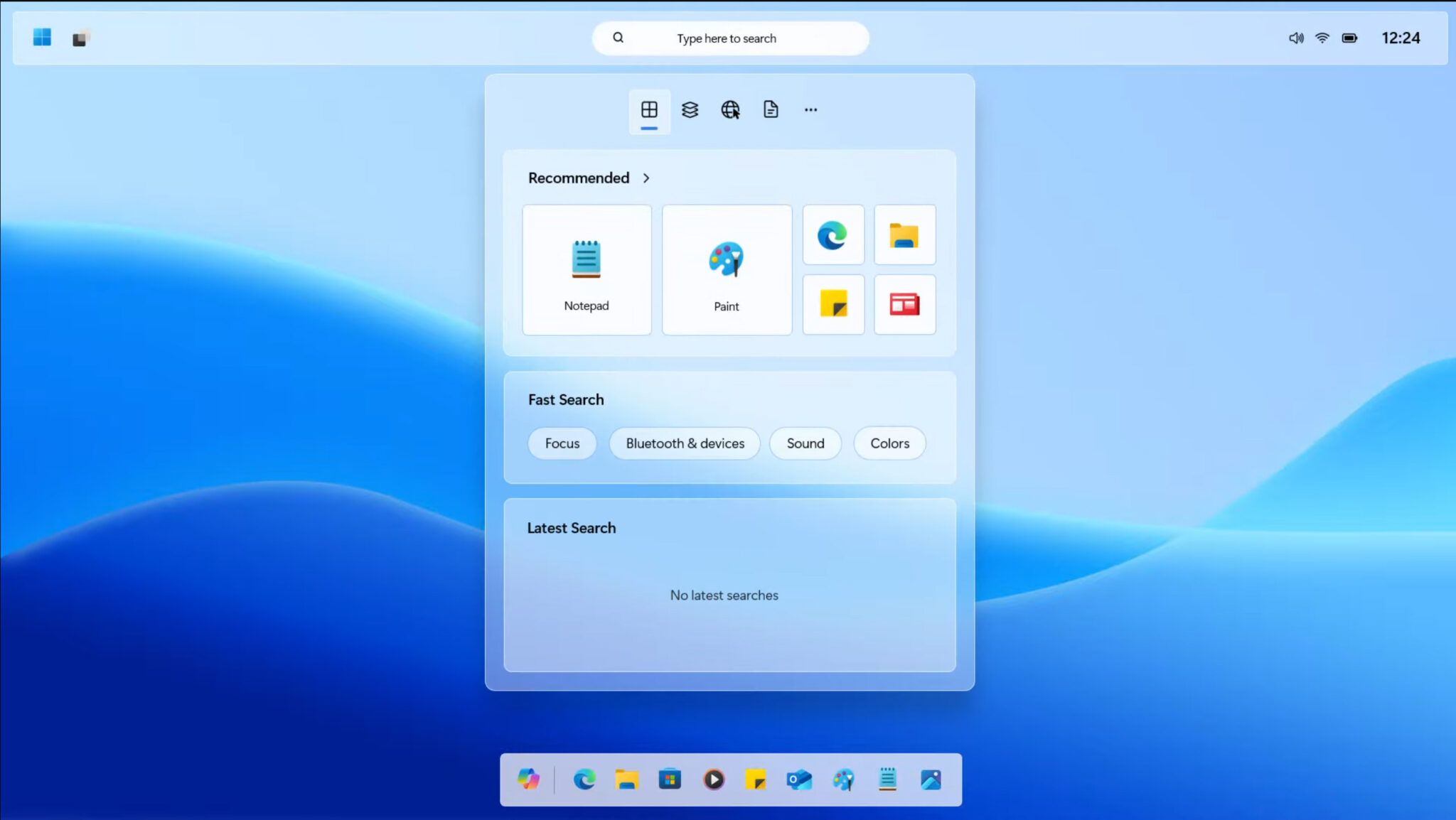
Task: Open Bluetooth & devices settings via Fast Search
Action: [685, 443]
